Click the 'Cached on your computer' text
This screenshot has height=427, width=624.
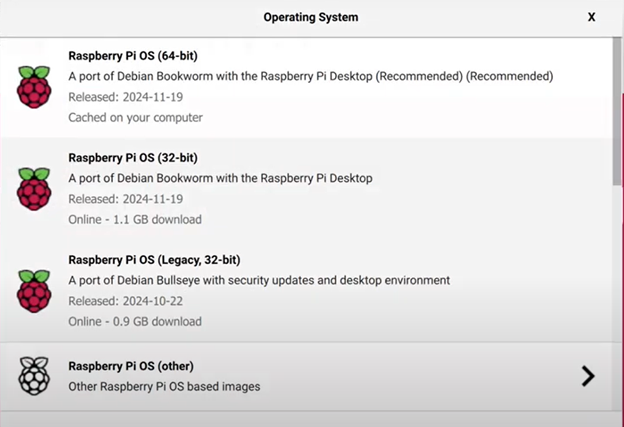pos(135,117)
